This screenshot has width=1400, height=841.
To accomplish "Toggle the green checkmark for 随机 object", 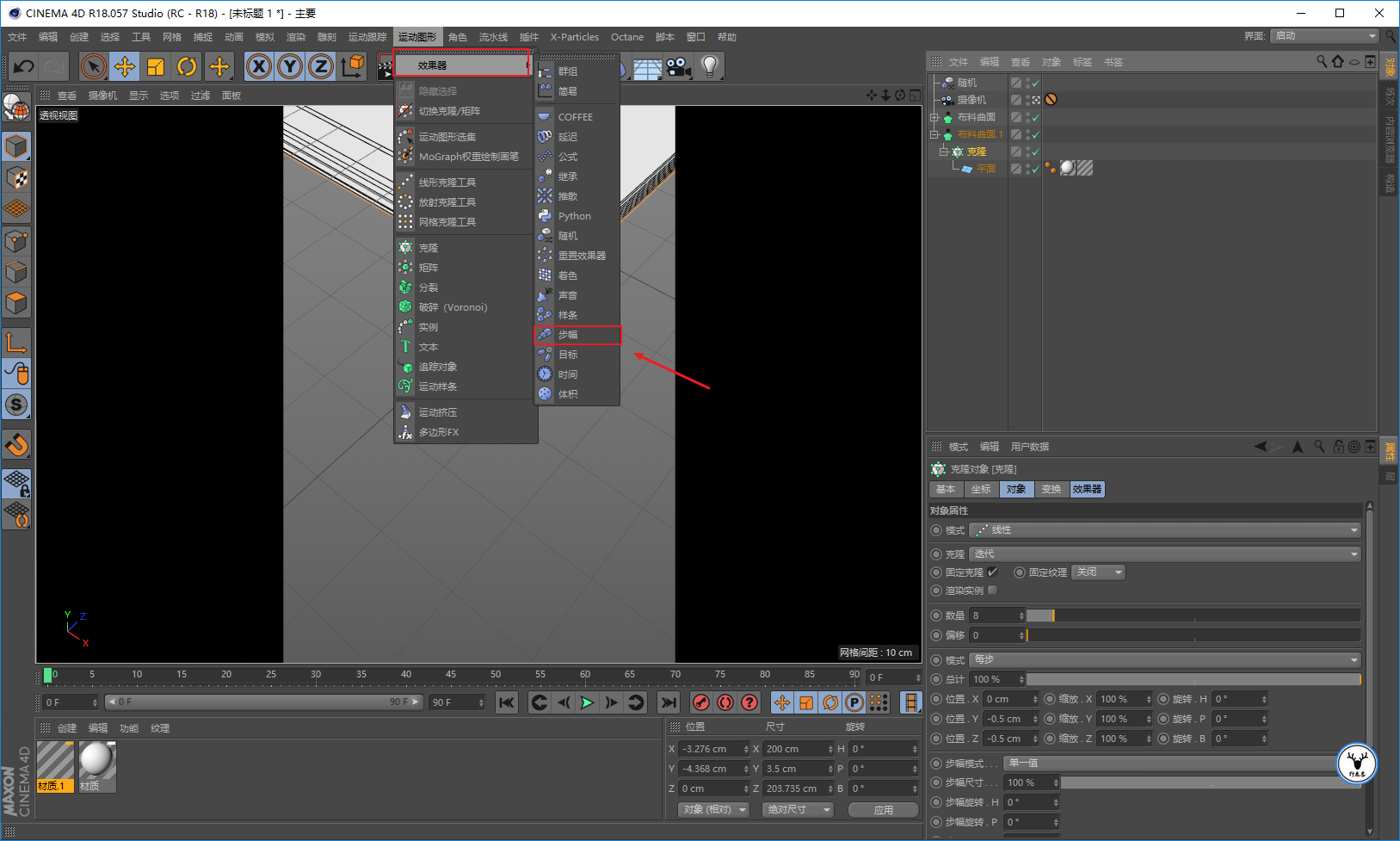I will coord(1036,83).
